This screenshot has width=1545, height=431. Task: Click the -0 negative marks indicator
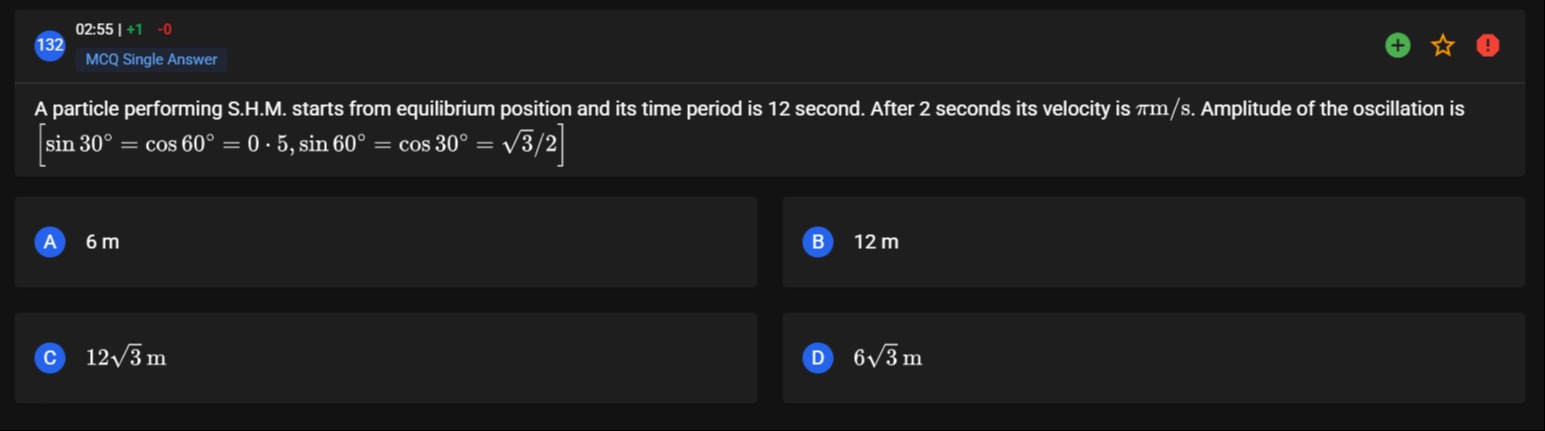165,30
